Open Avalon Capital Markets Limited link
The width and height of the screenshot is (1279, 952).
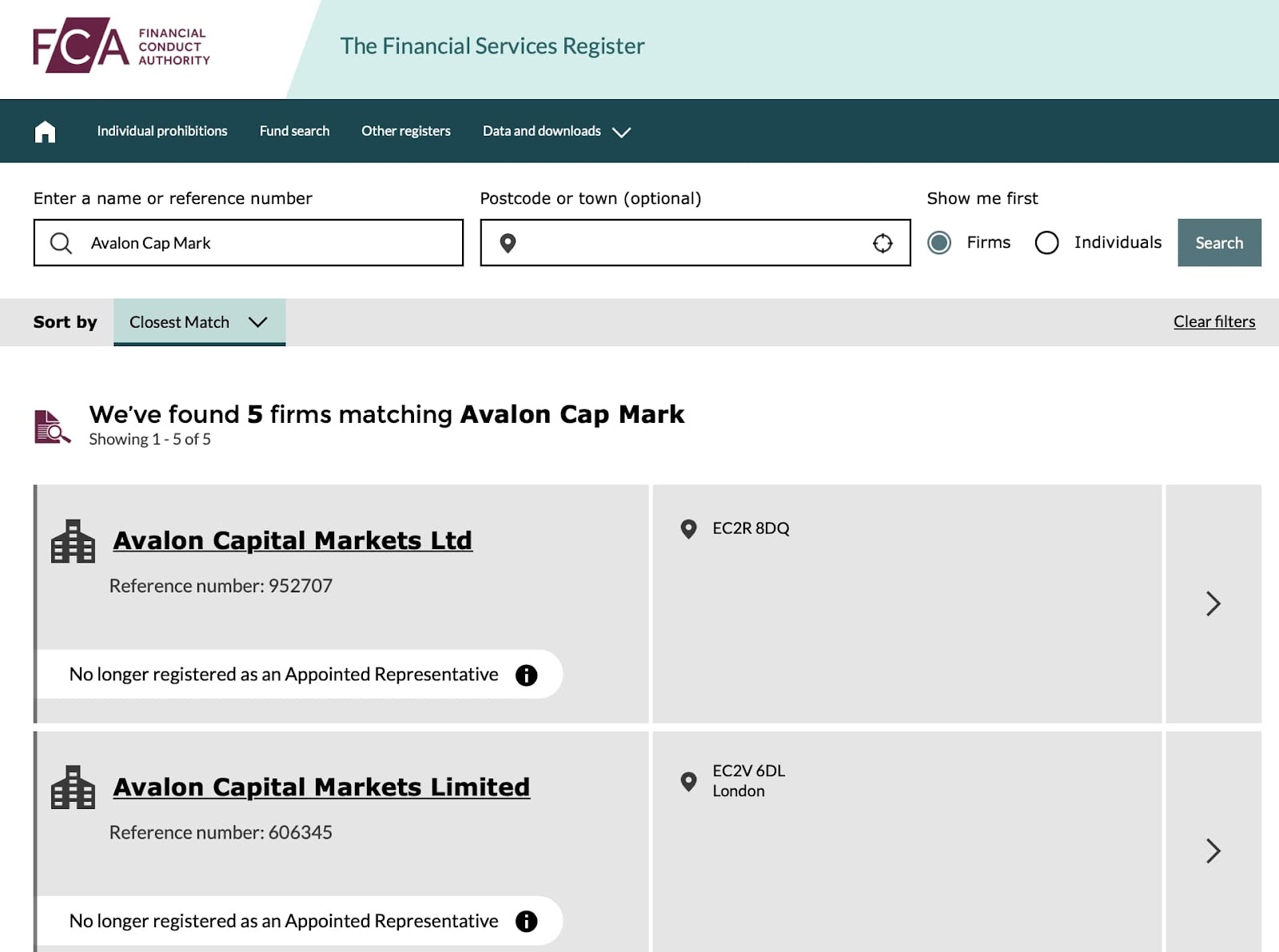(x=321, y=787)
